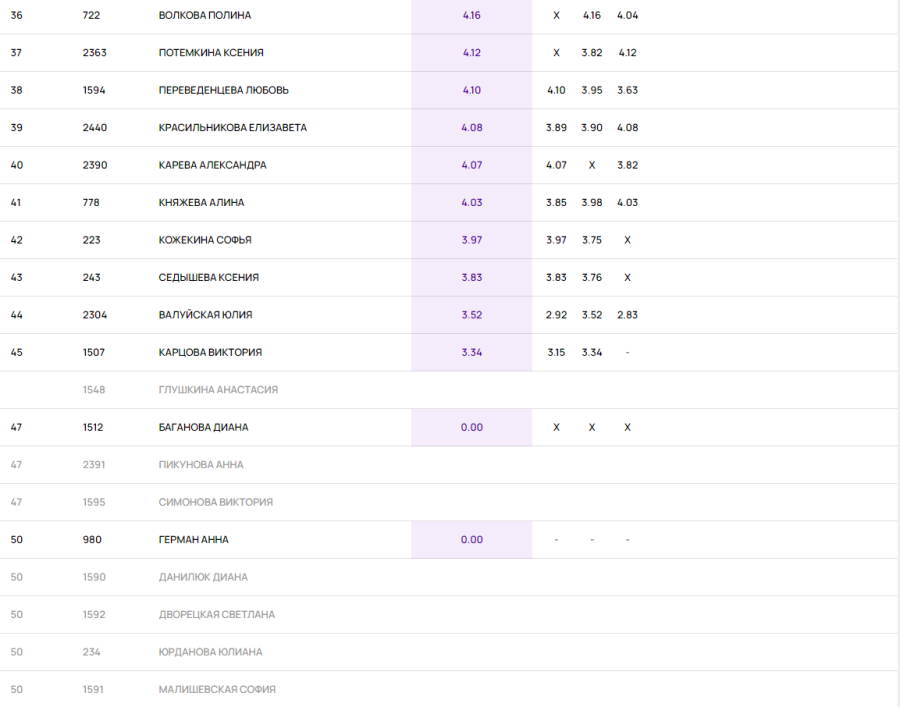Click third attempt 4.08 for КРАСИЛЬНИКОВА
This screenshot has height=707, width=900.
coord(627,128)
